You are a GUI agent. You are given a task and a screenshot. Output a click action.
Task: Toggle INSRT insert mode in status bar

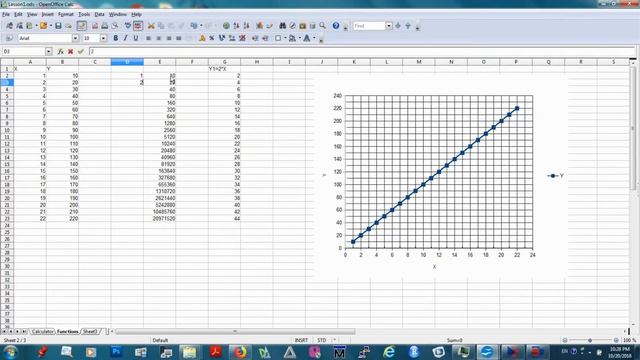pos(301,340)
